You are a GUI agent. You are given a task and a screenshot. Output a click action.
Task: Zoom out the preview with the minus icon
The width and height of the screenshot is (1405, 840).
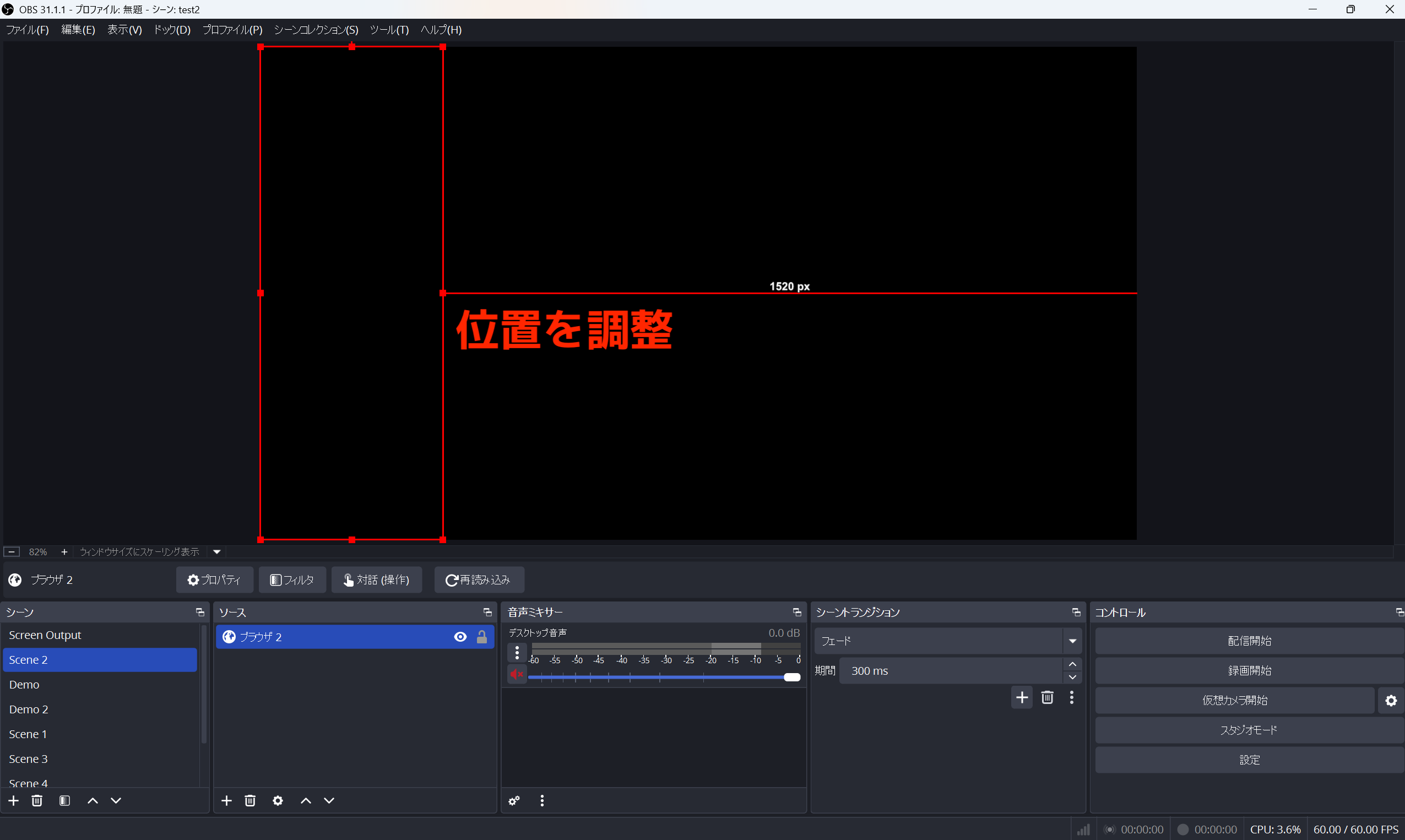coord(12,552)
